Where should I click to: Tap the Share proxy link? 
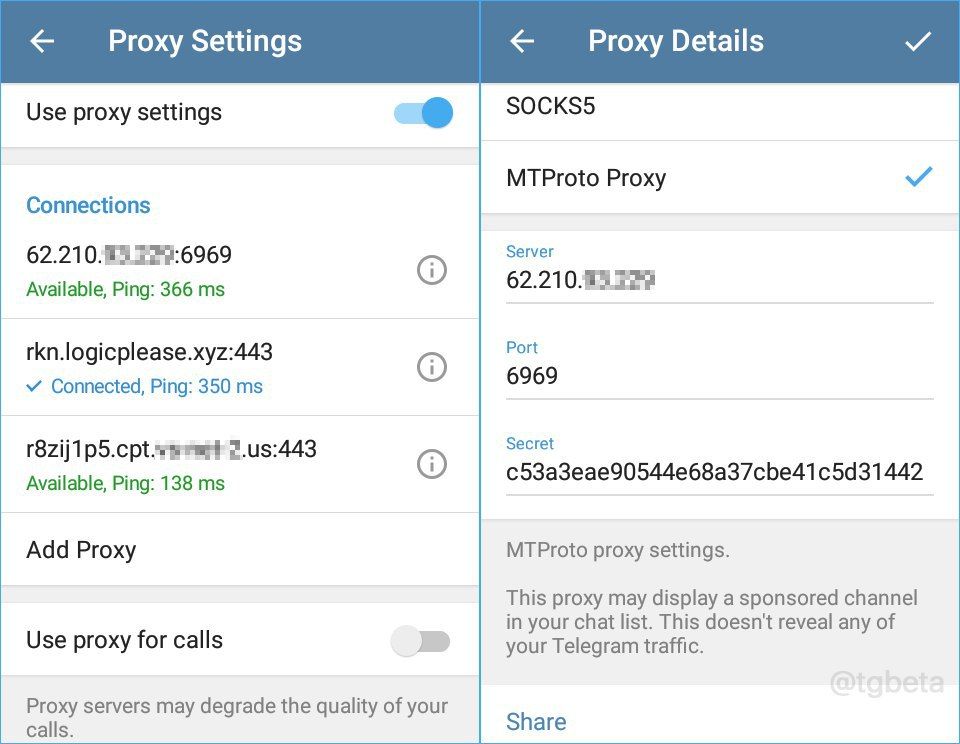pyautogui.click(x=536, y=721)
